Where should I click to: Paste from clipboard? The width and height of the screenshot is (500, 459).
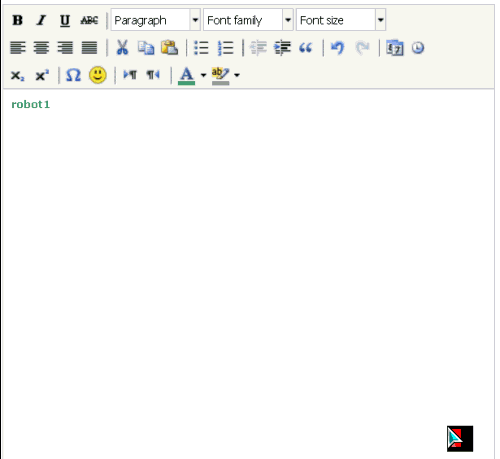pos(169,48)
